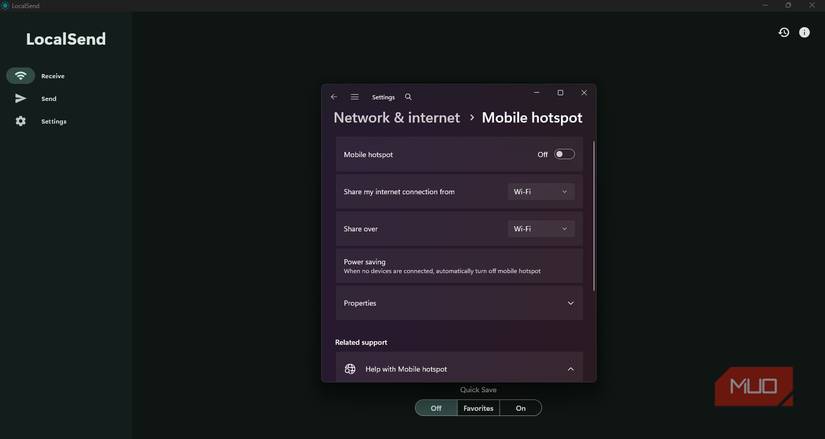Close the LocalSend window
The height and width of the screenshot is (439, 825).
(811, 5)
